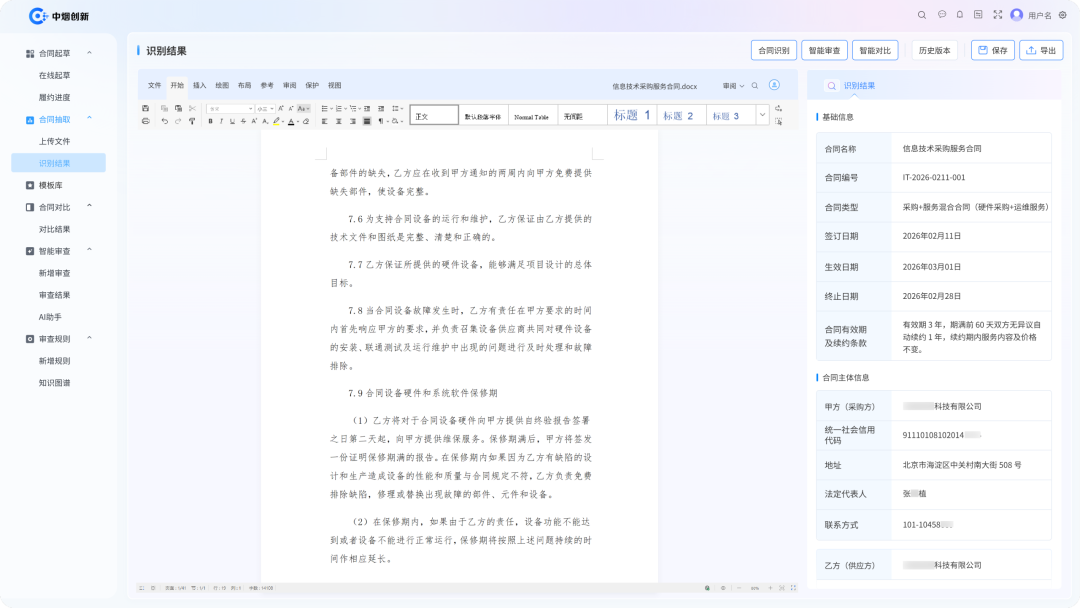The height and width of the screenshot is (608, 1080).
Task: Open the highlight color picker
Action: [x=283, y=122]
